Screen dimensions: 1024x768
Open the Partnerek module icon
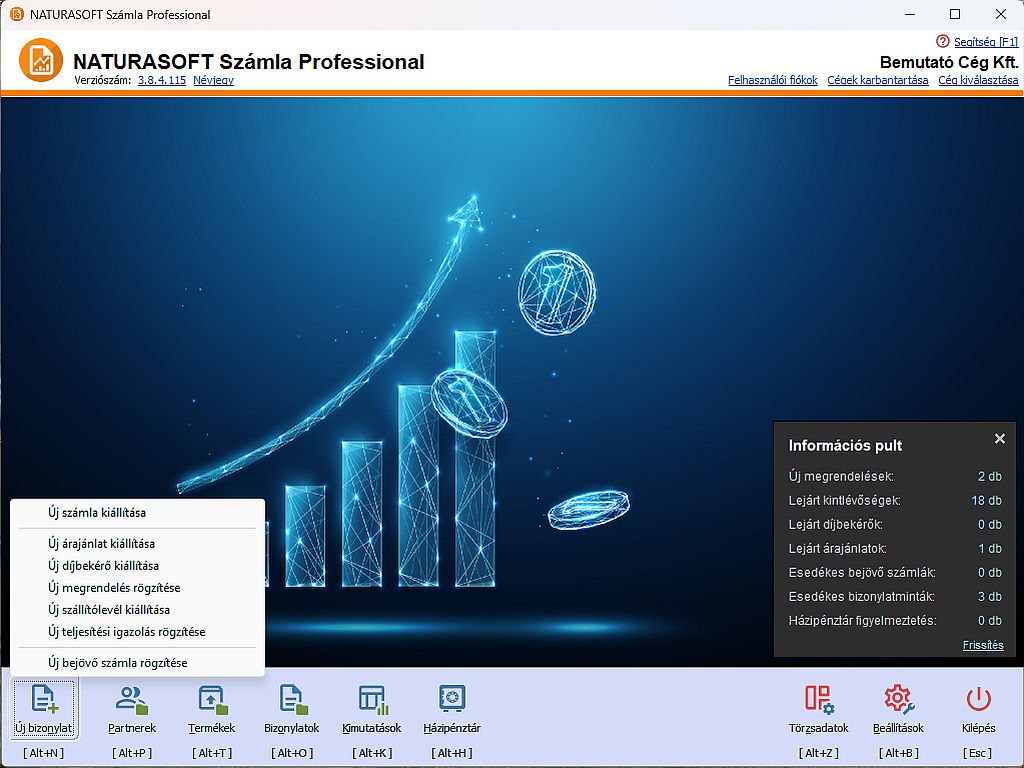132,699
